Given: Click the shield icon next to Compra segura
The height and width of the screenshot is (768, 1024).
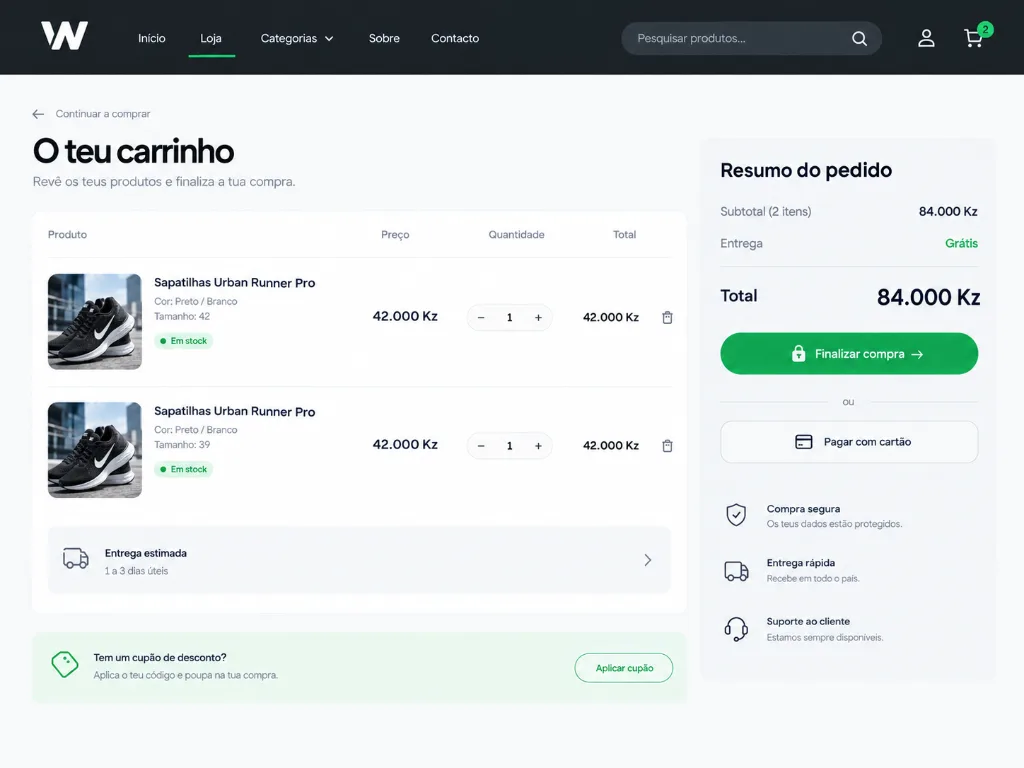Looking at the screenshot, I should click(736, 515).
